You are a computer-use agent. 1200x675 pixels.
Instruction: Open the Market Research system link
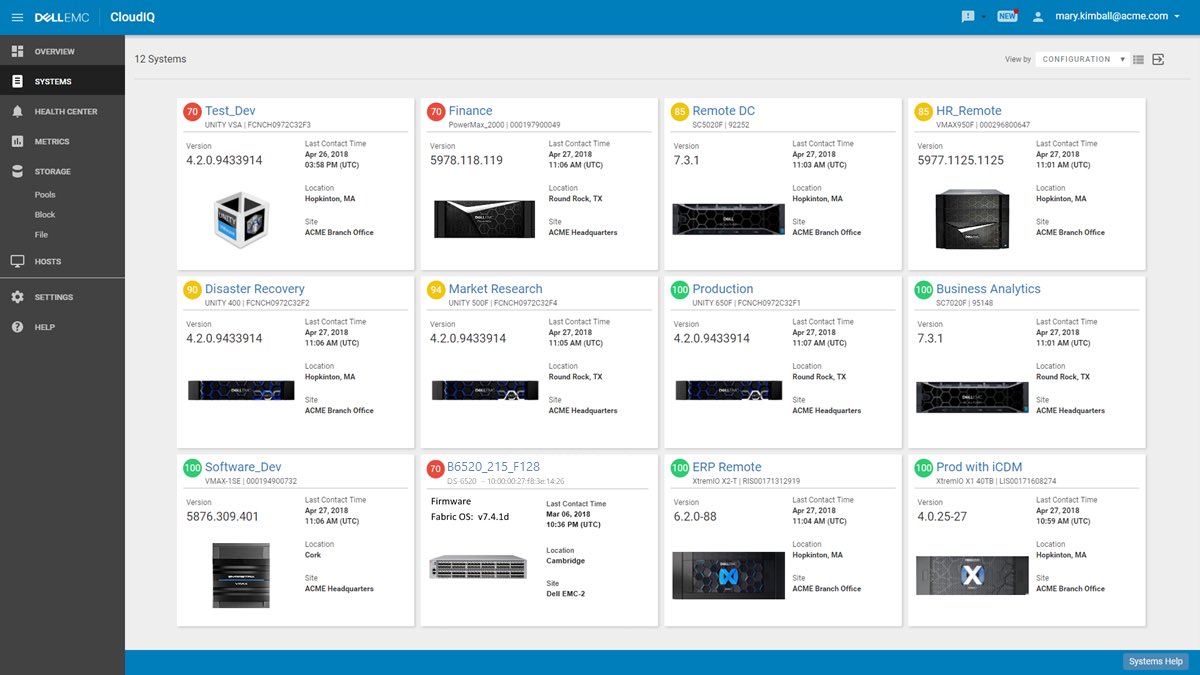[x=495, y=289]
